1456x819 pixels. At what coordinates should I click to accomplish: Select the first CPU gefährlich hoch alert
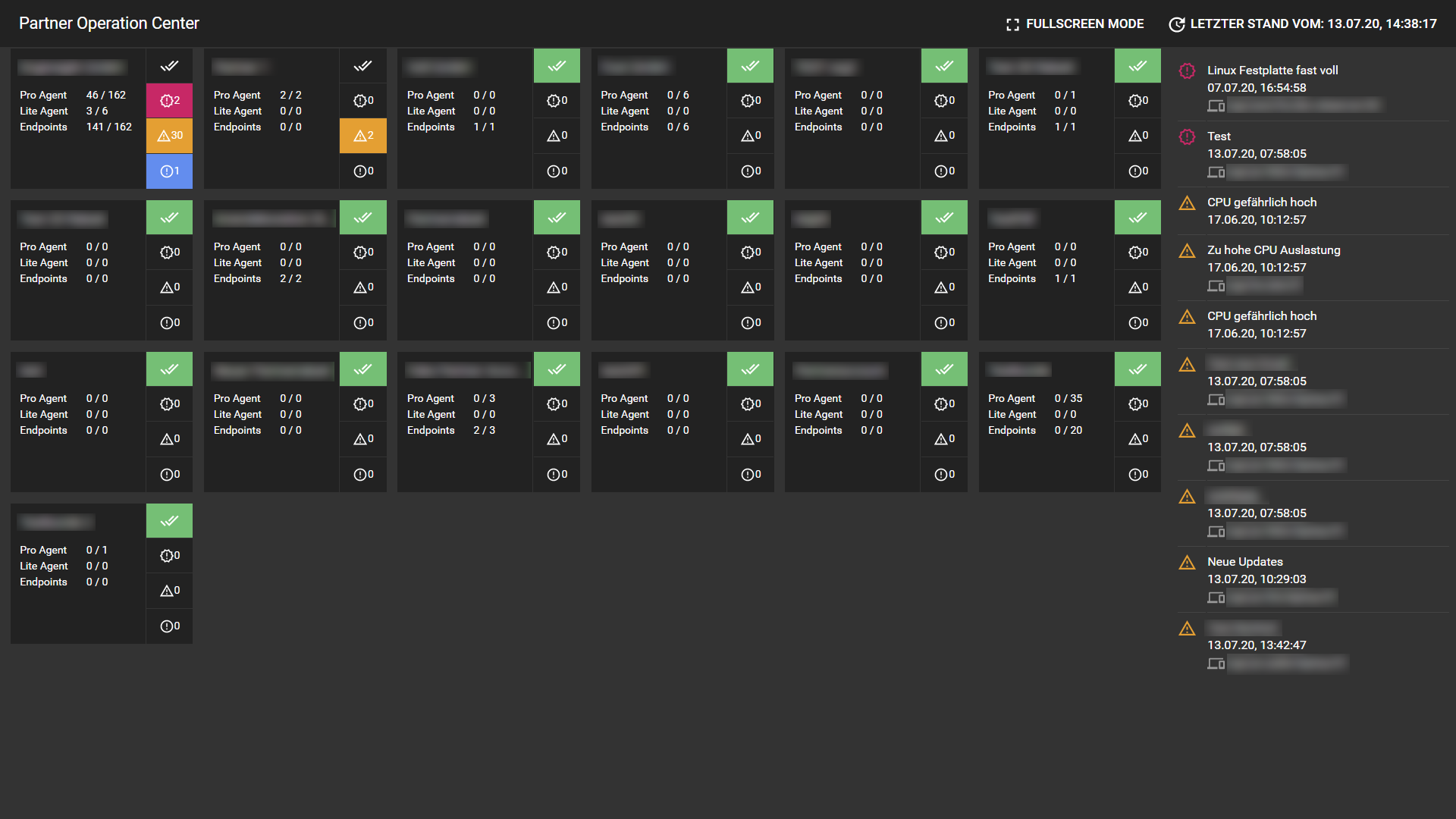pos(1261,202)
